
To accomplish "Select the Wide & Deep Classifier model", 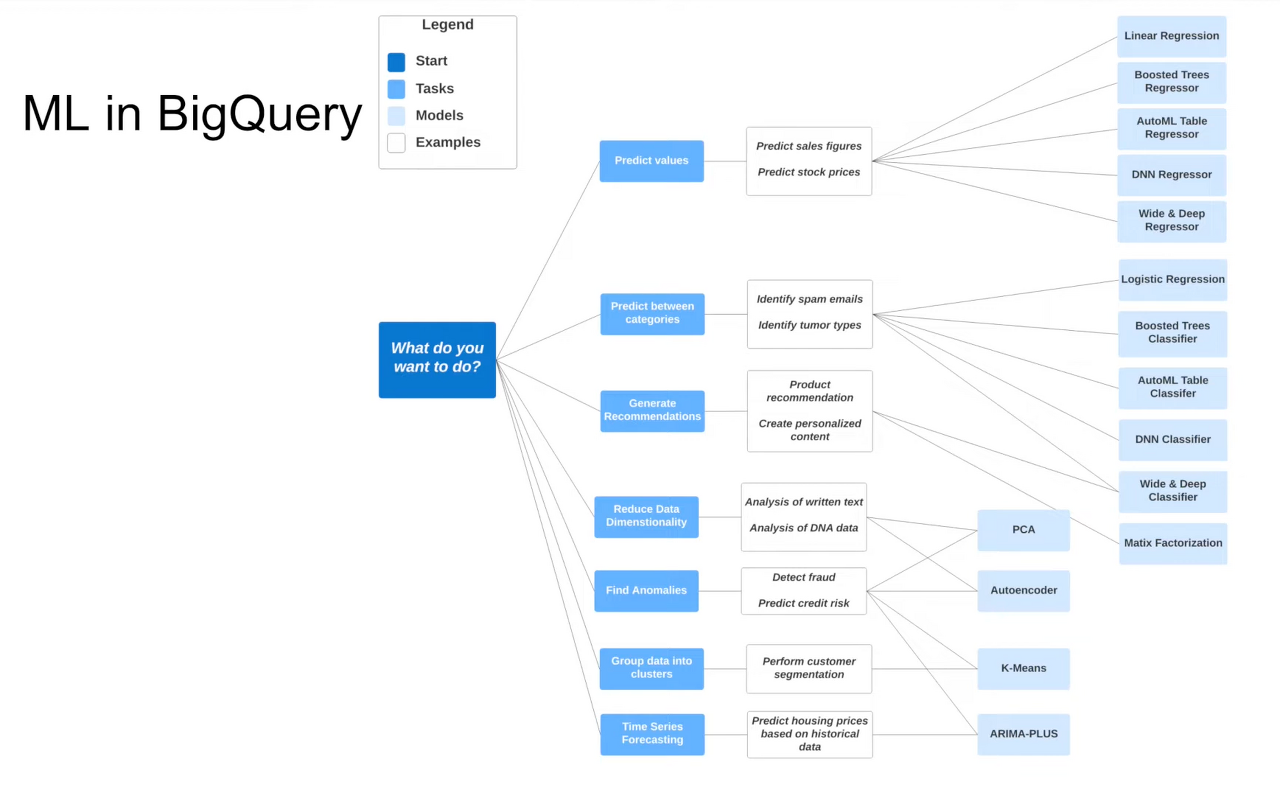I will coord(1172,491).
